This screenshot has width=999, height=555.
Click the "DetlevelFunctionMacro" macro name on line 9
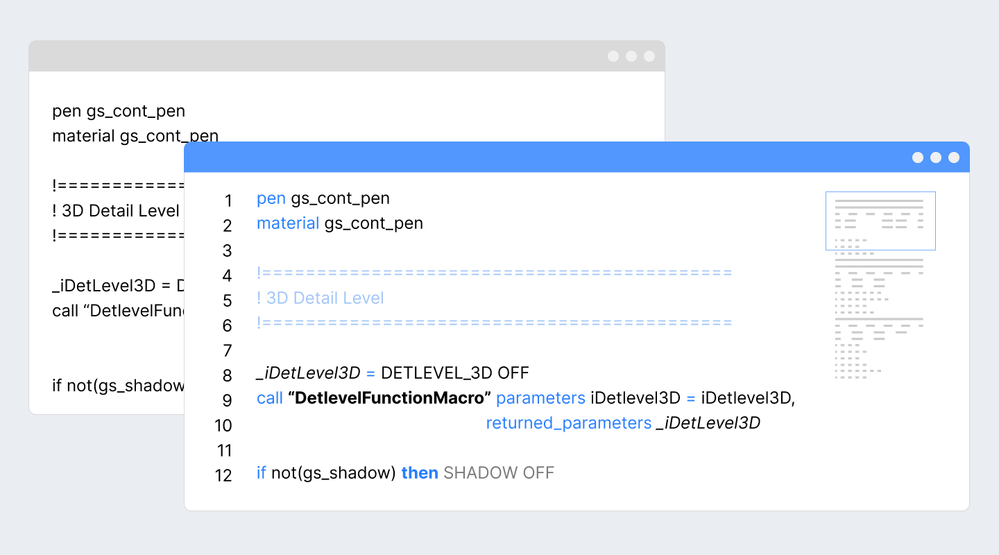pyautogui.click(x=389, y=398)
